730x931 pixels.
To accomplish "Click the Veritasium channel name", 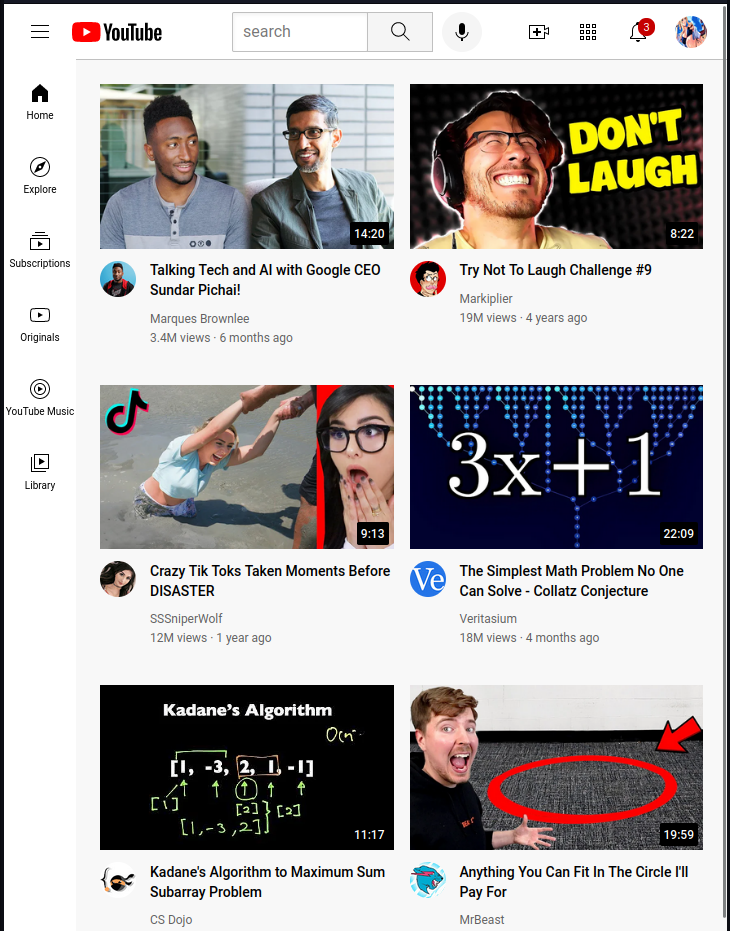I will click(x=488, y=619).
